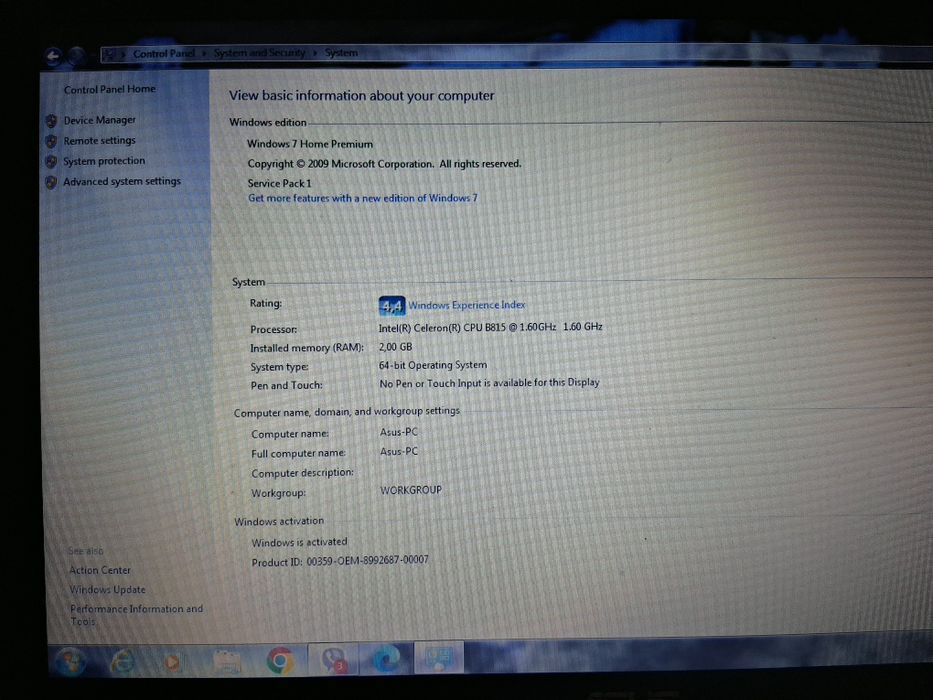Click the 2,00 GB installed memory value
The image size is (933, 700).
pyautogui.click(x=395, y=347)
